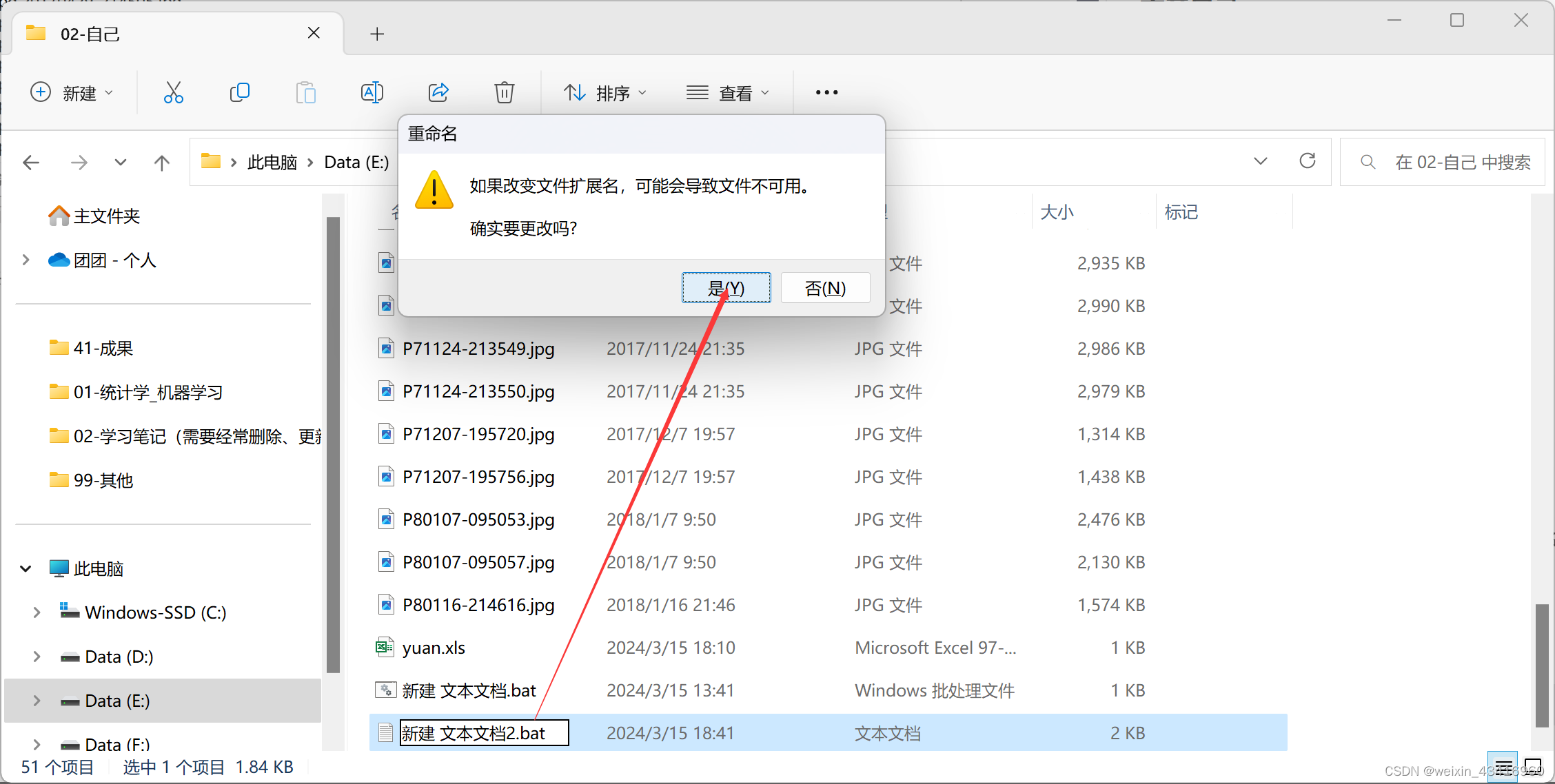This screenshot has height=784, width=1555.
Task: Click the Delete trash icon
Action: 505,92
